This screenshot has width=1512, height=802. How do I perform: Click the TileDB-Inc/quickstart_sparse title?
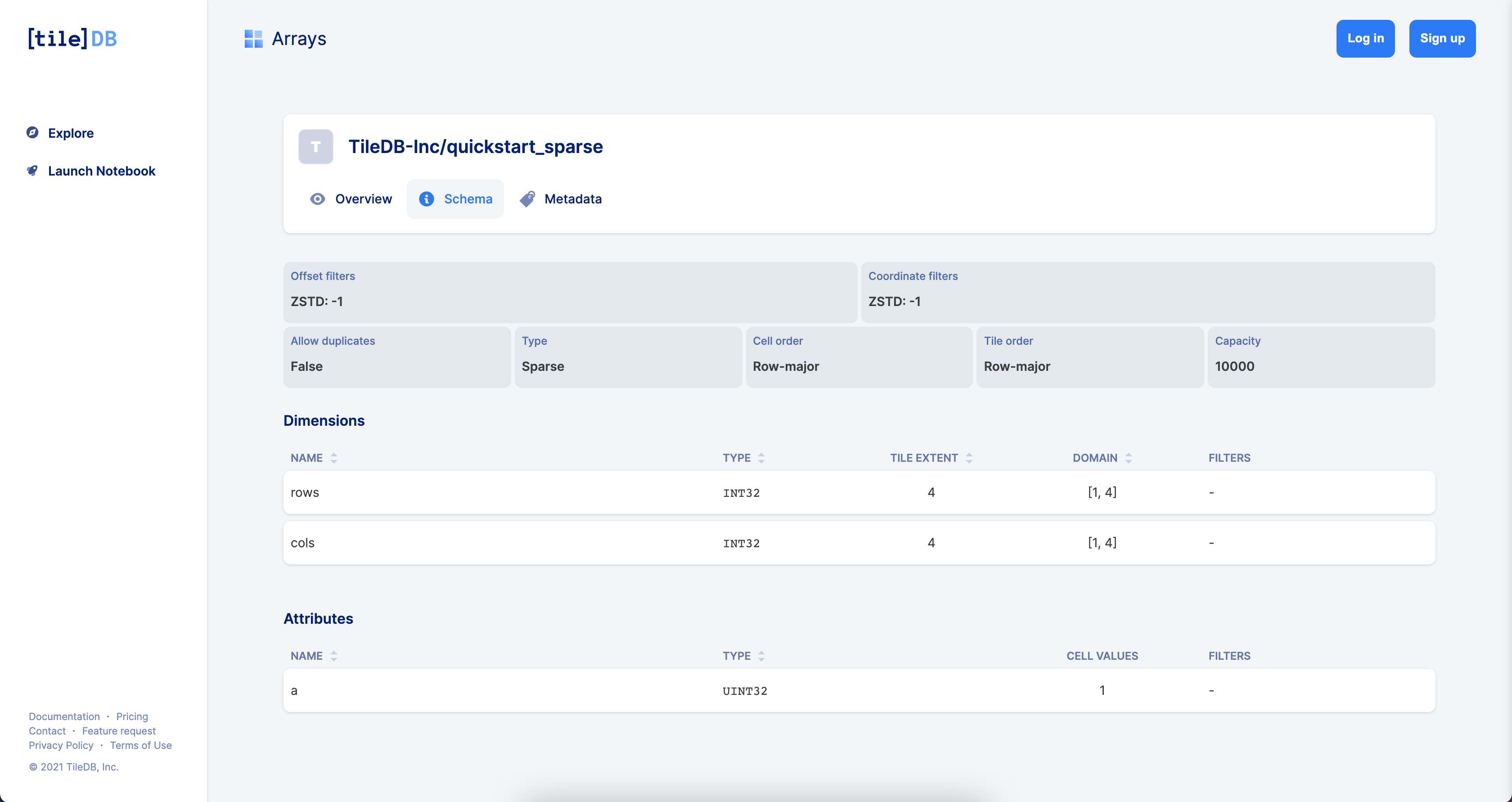coord(476,146)
